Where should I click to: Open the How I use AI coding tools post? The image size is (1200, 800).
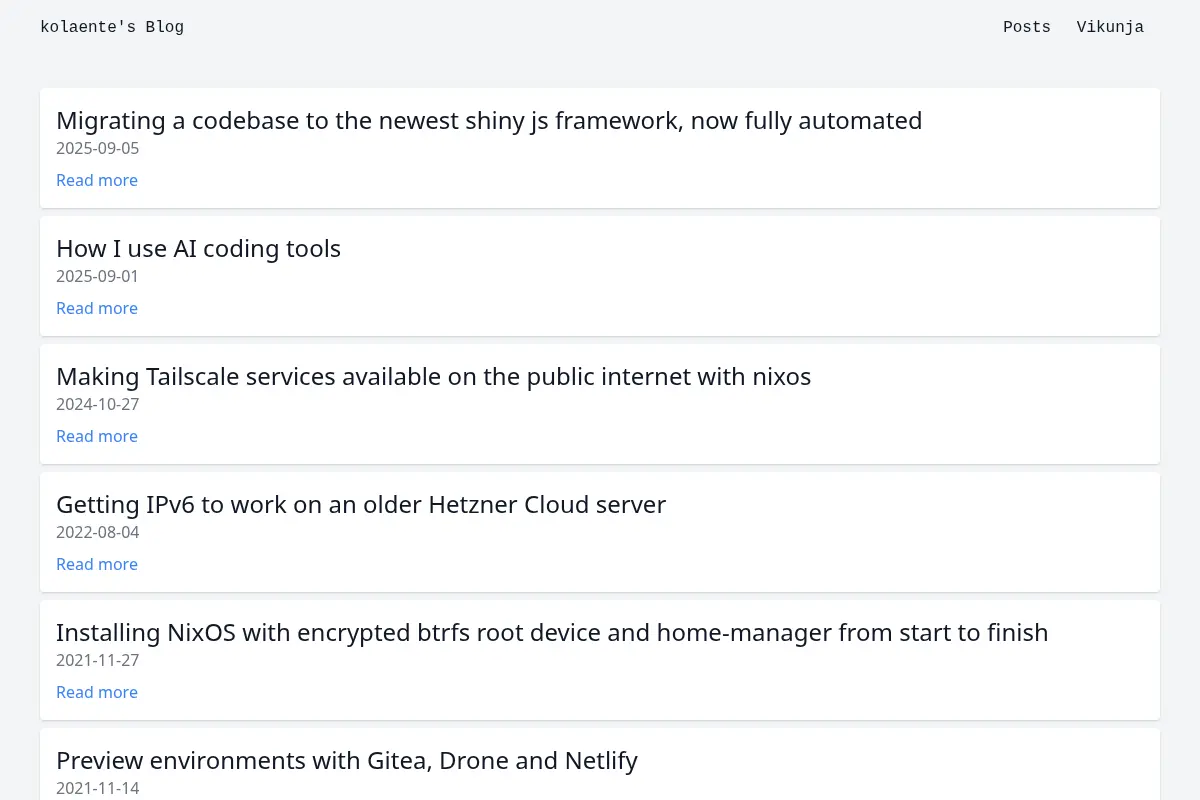pyautogui.click(x=198, y=249)
